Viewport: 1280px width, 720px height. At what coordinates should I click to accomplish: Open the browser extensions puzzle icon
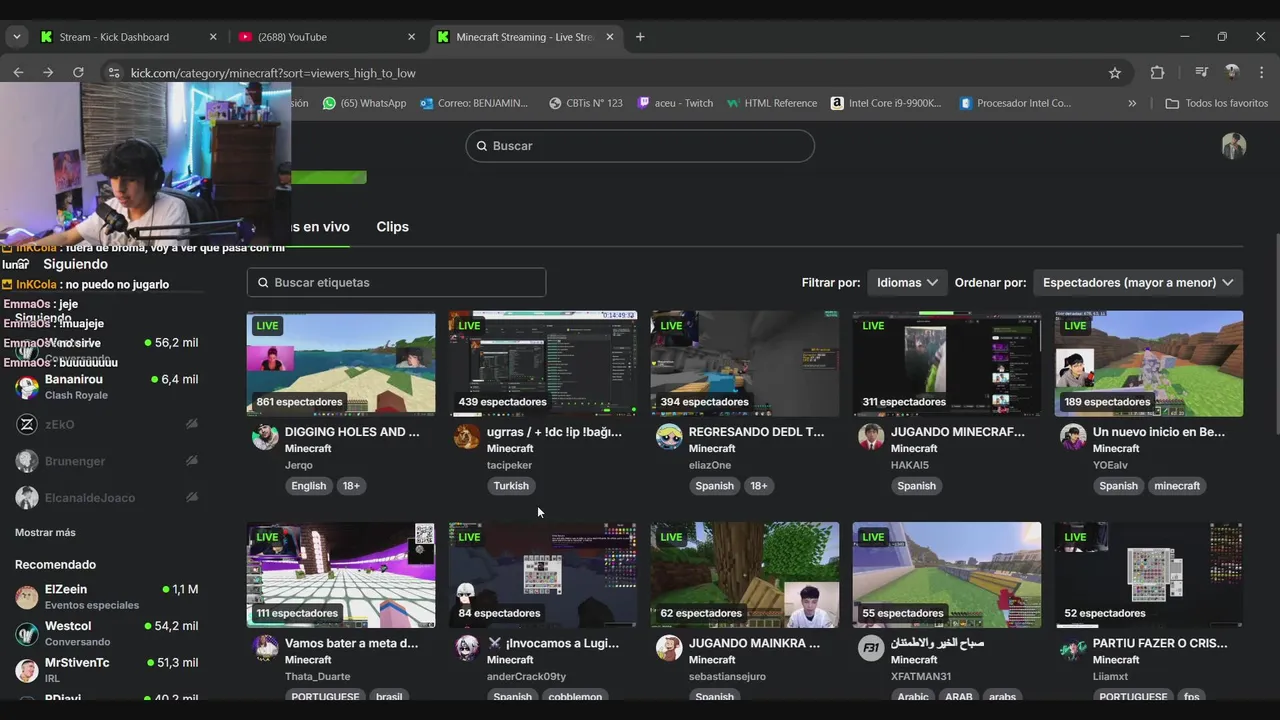pos(1157,73)
